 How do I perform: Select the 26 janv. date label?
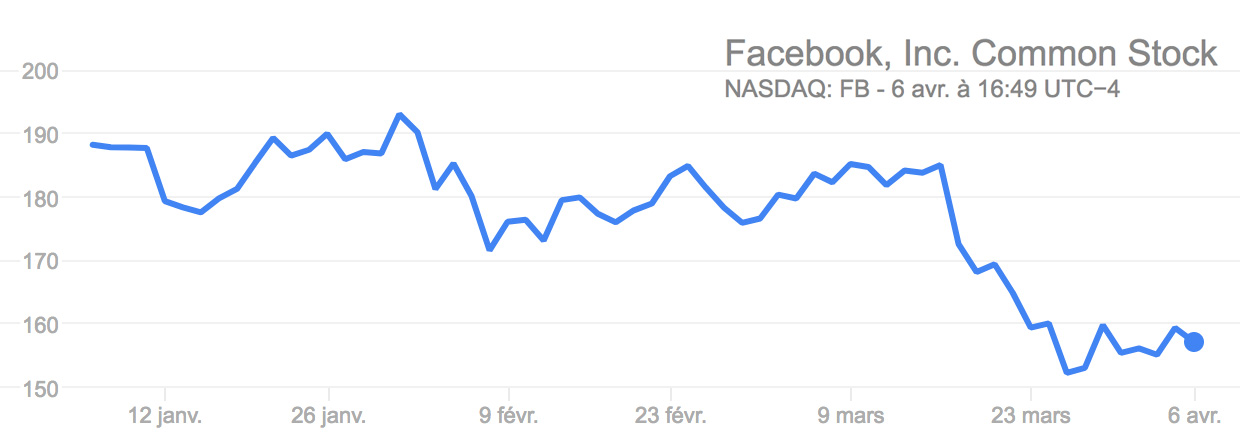(329, 414)
